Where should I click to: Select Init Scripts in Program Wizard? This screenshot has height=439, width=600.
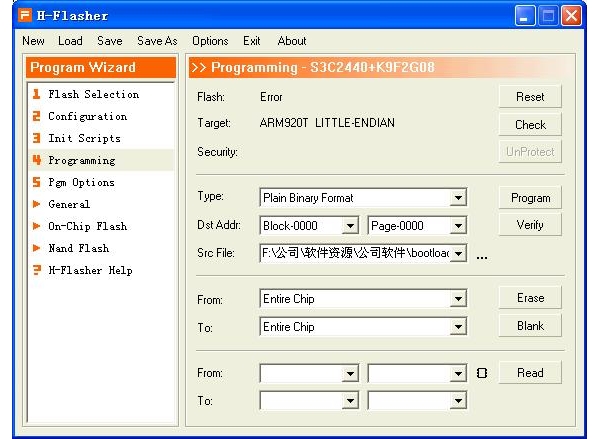[x=84, y=138]
